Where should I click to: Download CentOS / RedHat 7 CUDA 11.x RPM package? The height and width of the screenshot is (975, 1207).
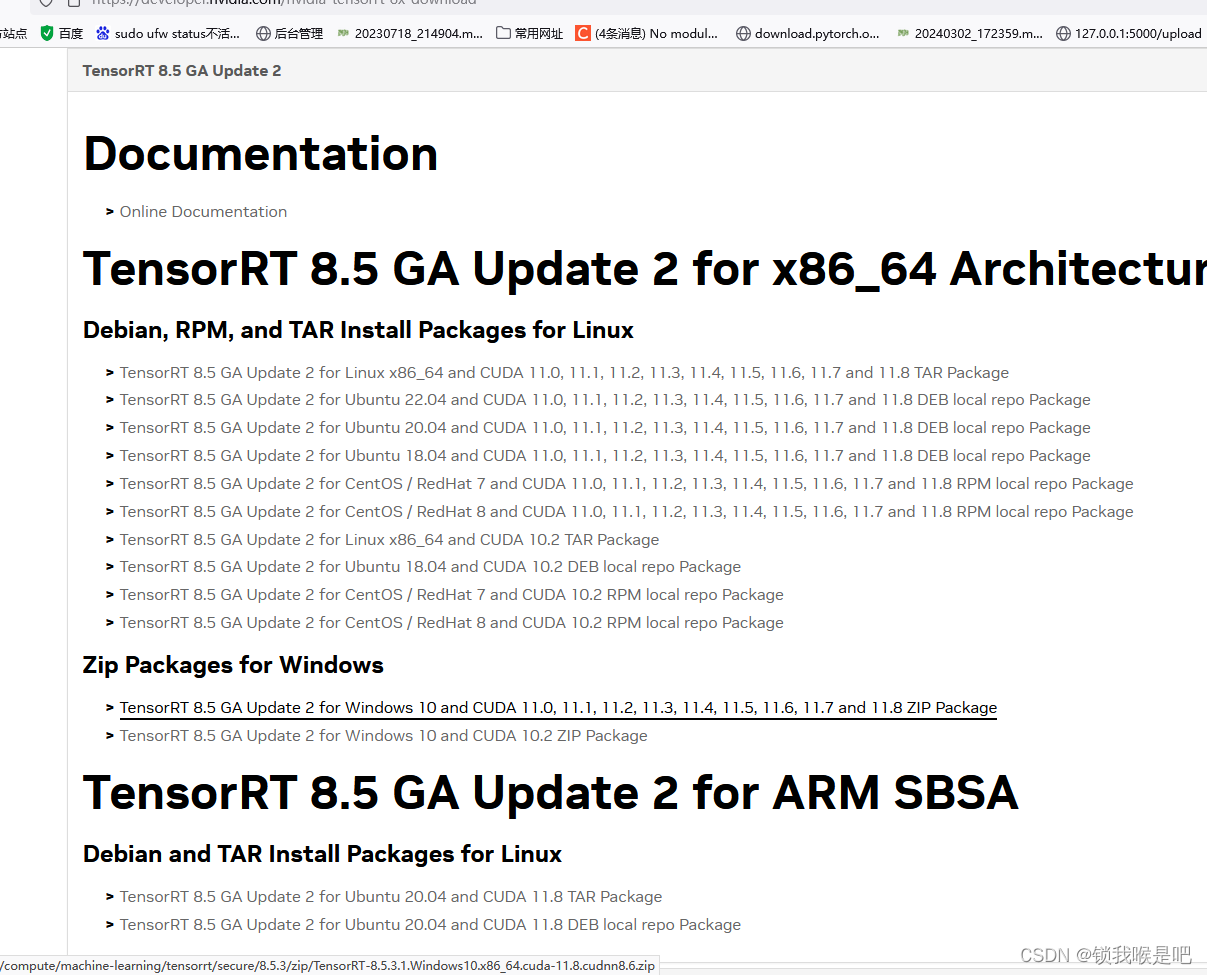click(x=627, y=484)
